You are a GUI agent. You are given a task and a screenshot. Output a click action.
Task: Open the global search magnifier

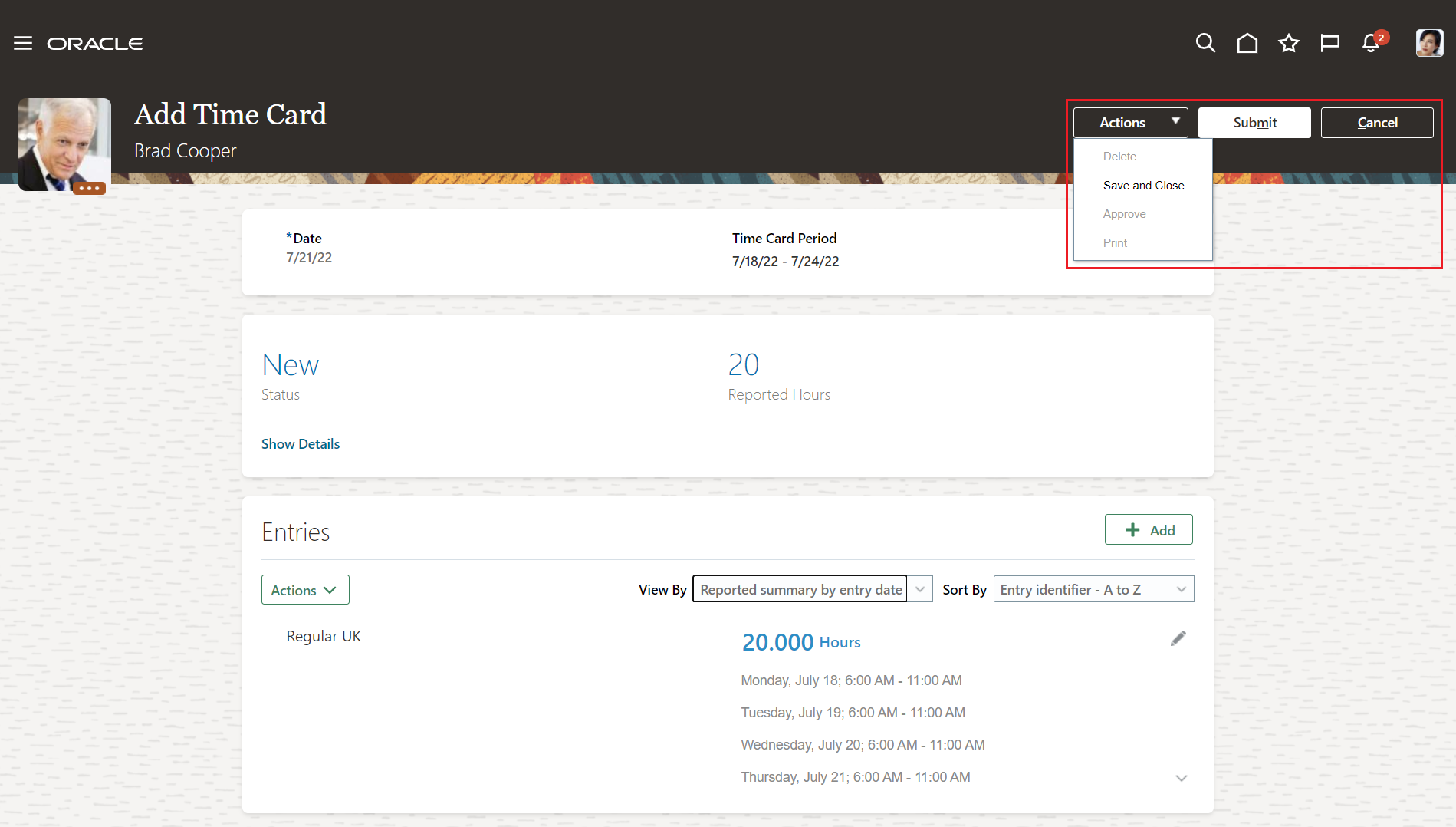tap(1205, 43)
